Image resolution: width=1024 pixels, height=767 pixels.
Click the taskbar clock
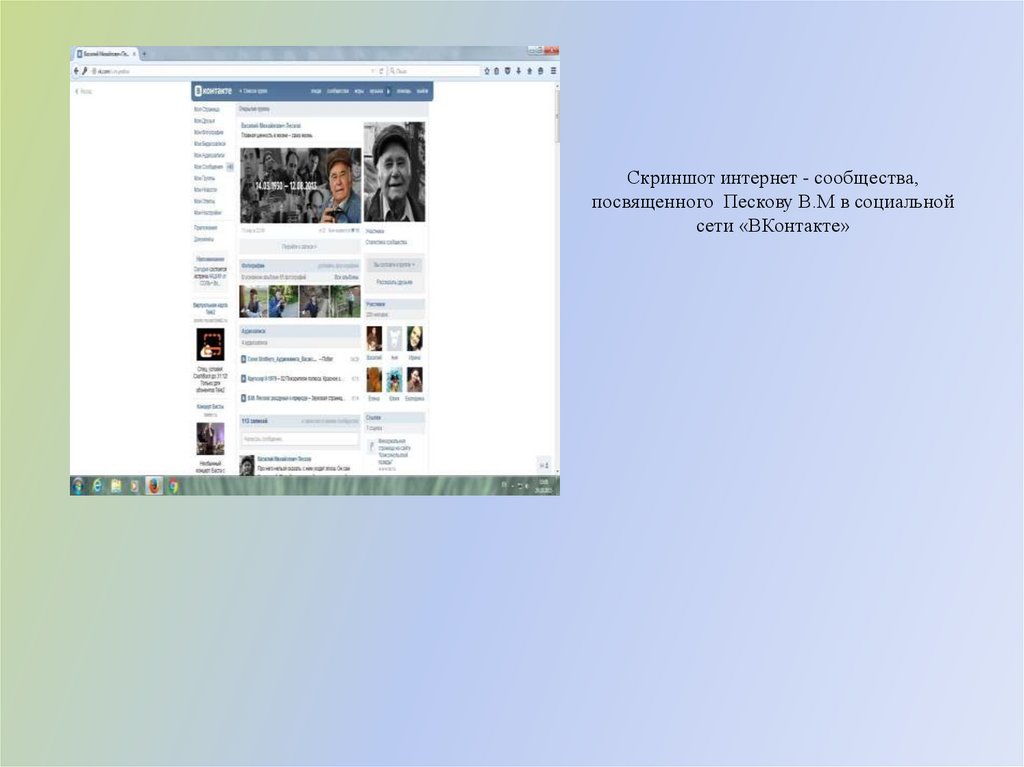tap(541, 485)
